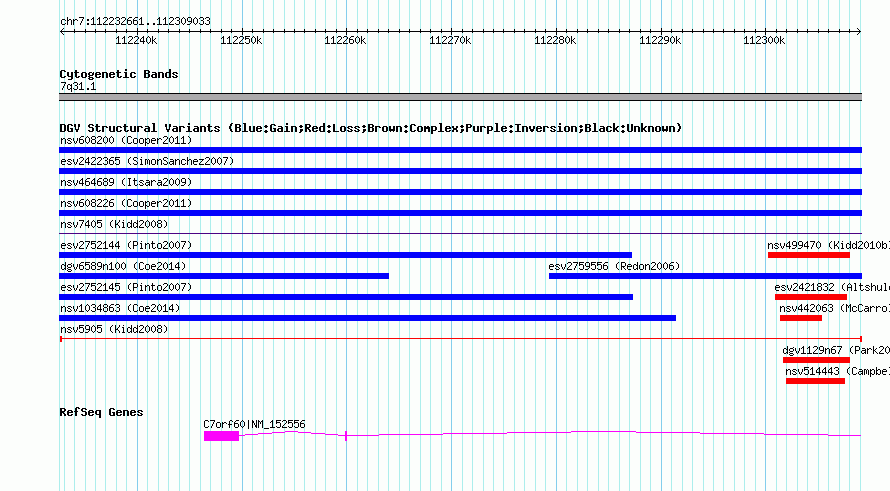
Task: Click the blue bar below nsv608226
Action: pyautogui.click(x=460, y=213)
